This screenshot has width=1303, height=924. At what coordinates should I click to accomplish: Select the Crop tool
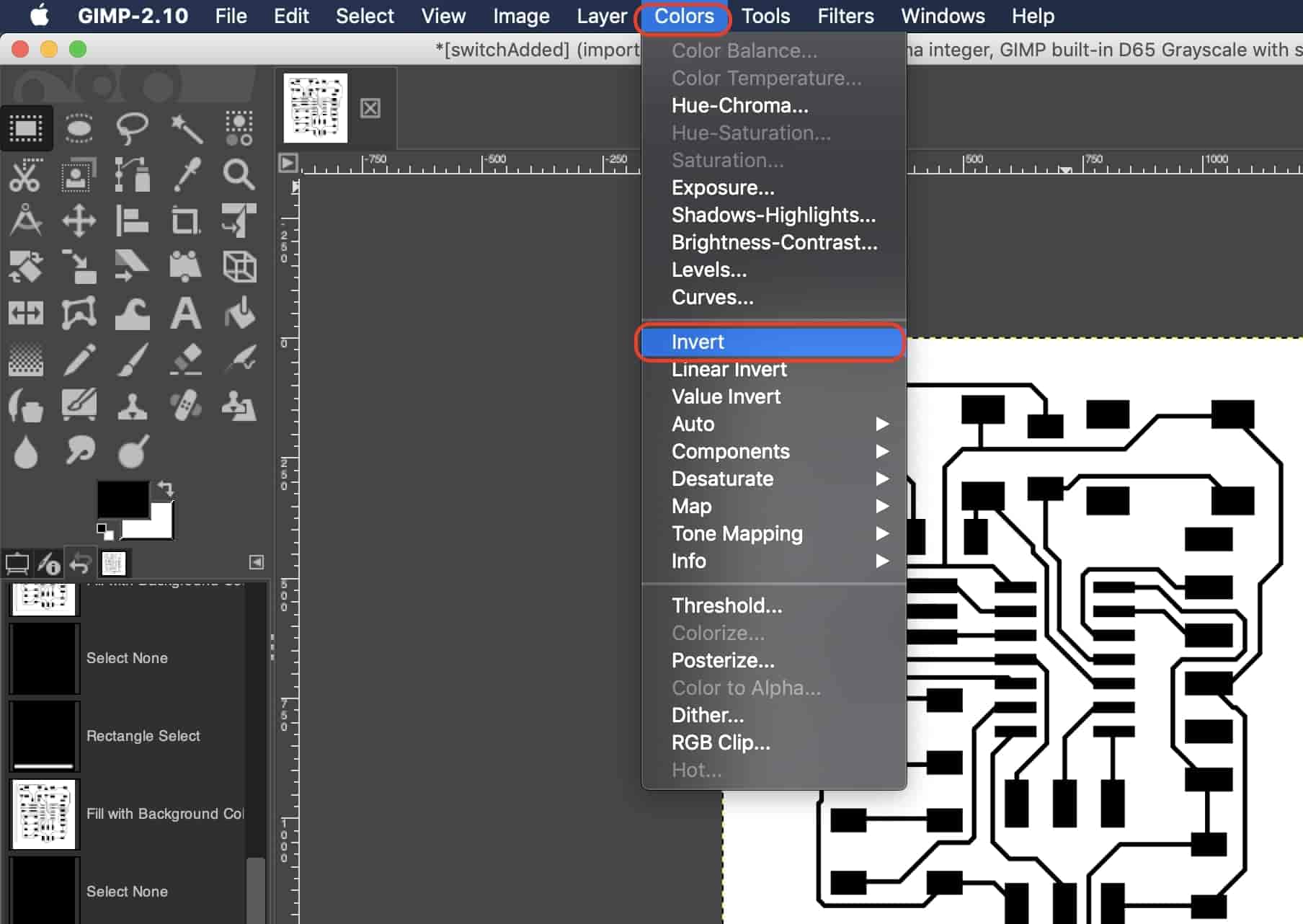pyautogui.click(x=186, y=221)
